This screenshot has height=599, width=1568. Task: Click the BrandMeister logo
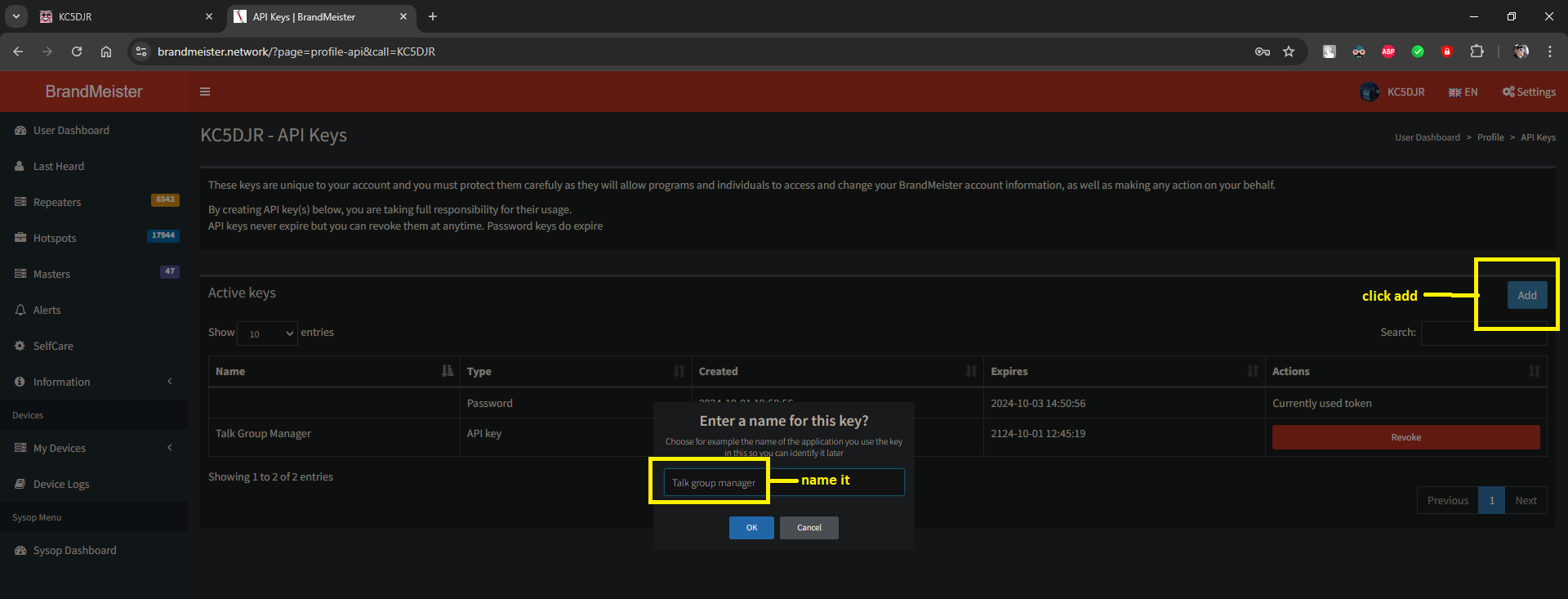[94, 92]
